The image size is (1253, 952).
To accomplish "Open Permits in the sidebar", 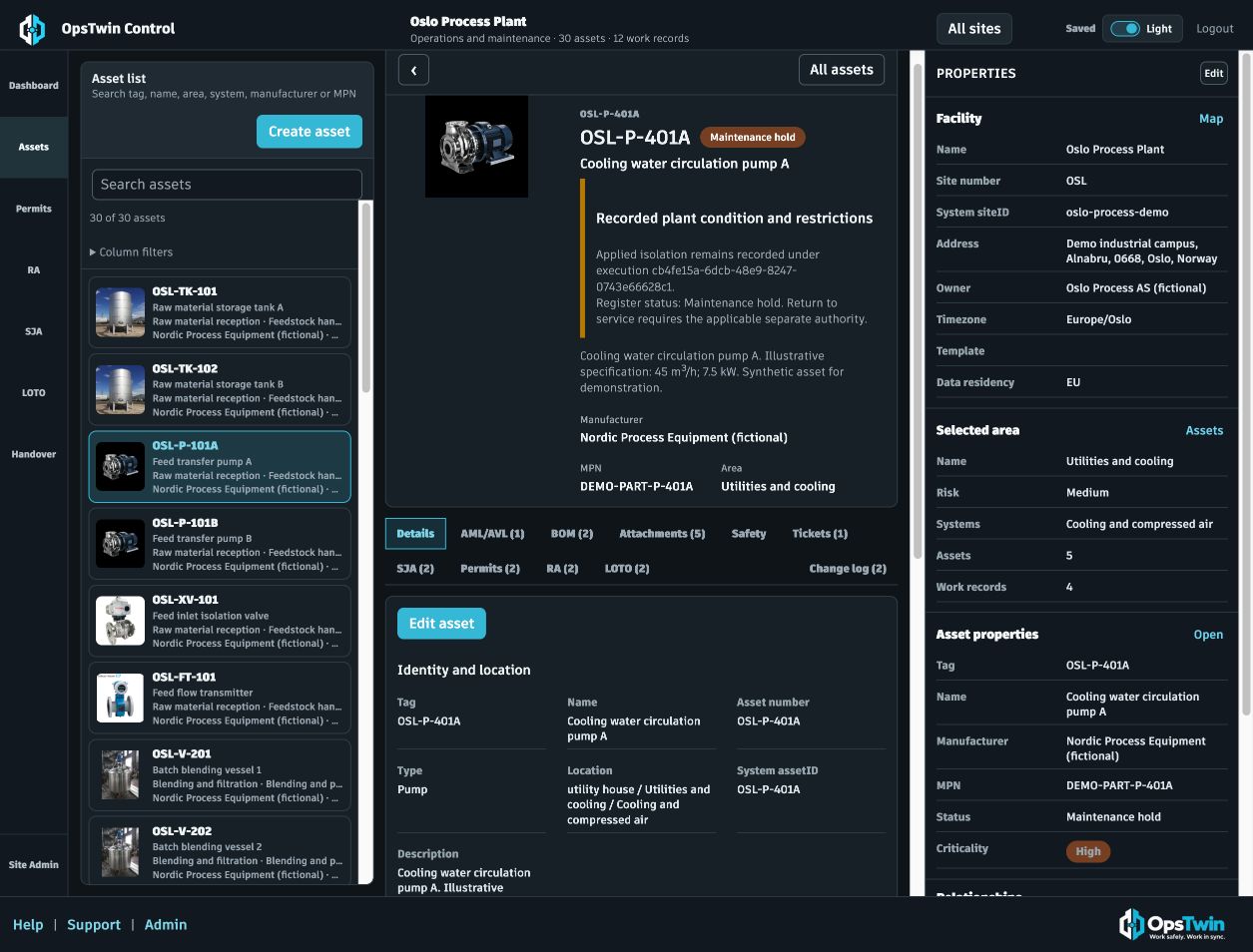I will click(34, 209).
